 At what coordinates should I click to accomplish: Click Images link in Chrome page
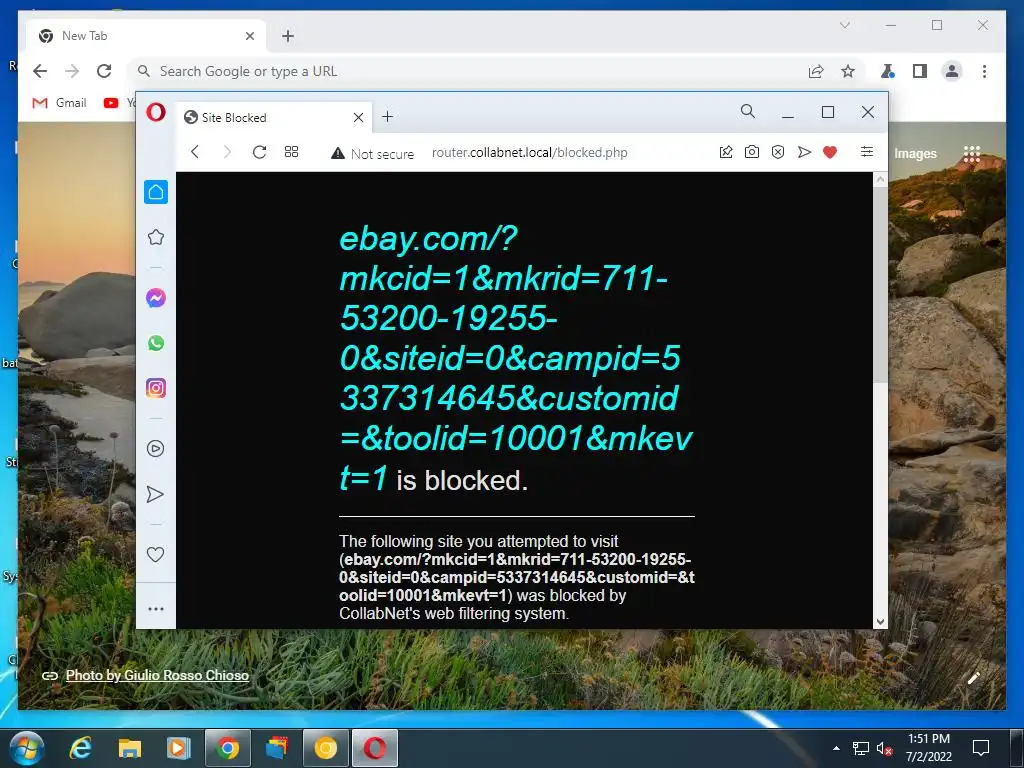(915, 153)
